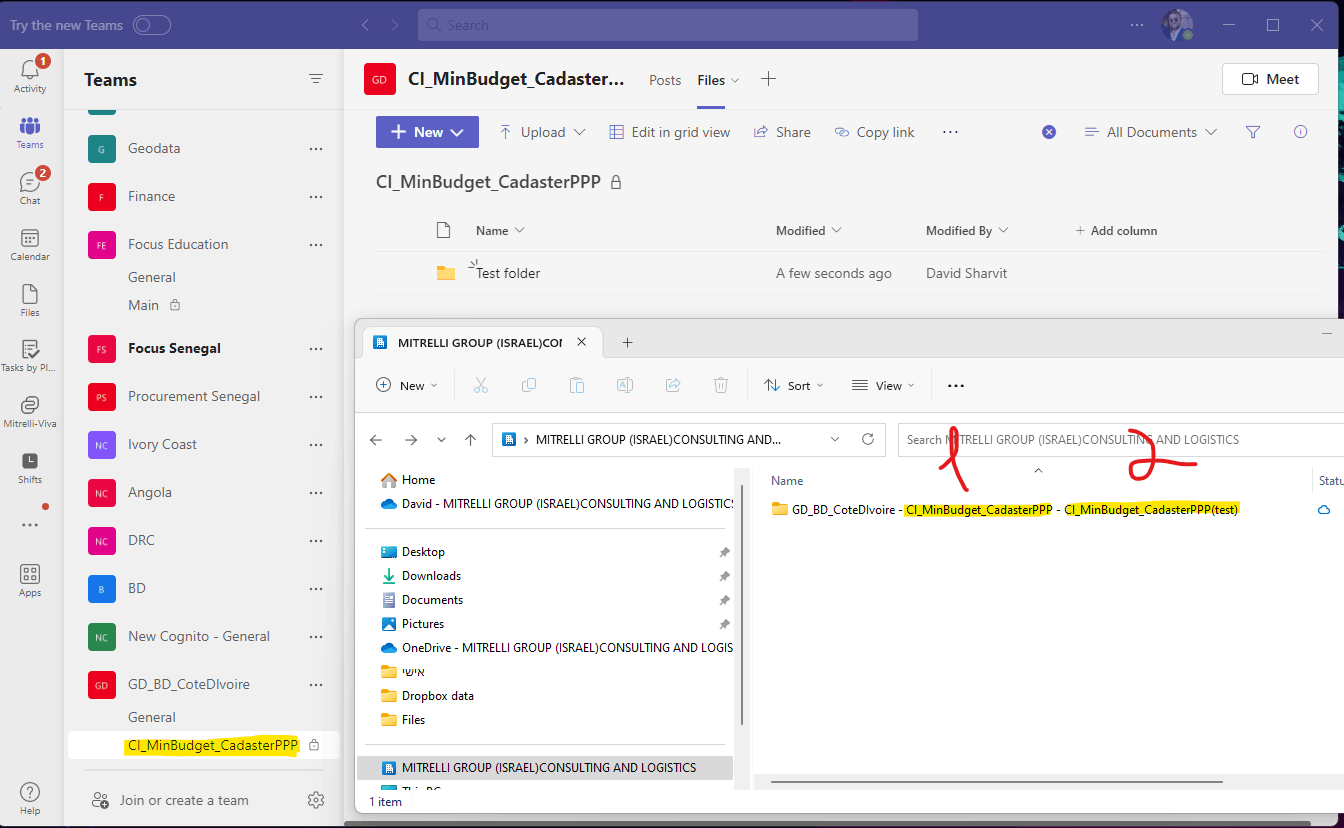Open Chat in the Teams sidebar
The image size is (1344, 828).
pos(30,187)
